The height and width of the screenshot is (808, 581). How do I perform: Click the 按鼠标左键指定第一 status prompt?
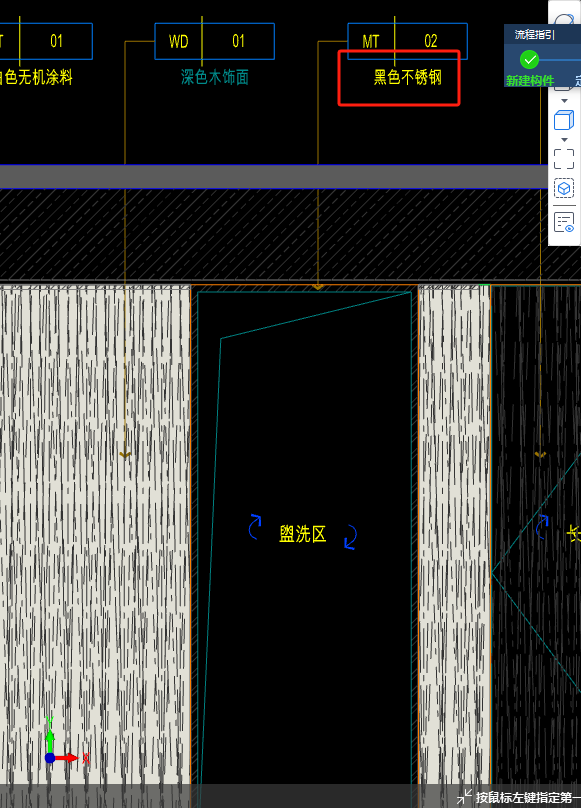click(528, 797)
